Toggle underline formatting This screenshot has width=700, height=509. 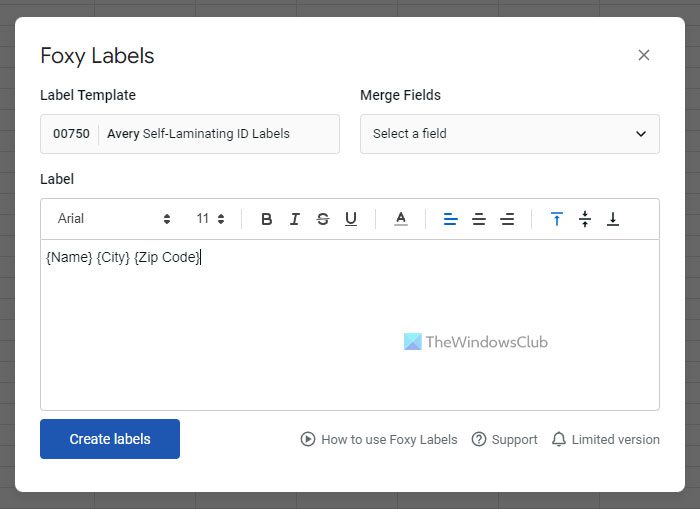351,219
